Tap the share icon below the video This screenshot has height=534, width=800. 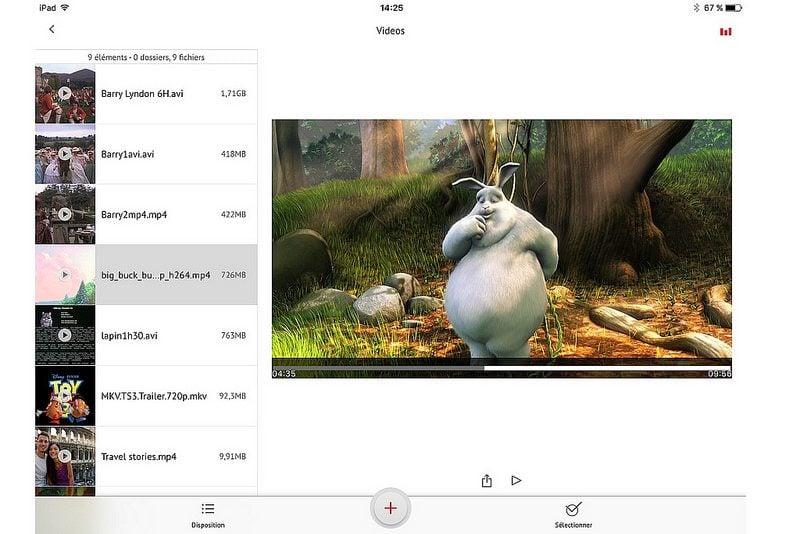(x=487, y=480)
